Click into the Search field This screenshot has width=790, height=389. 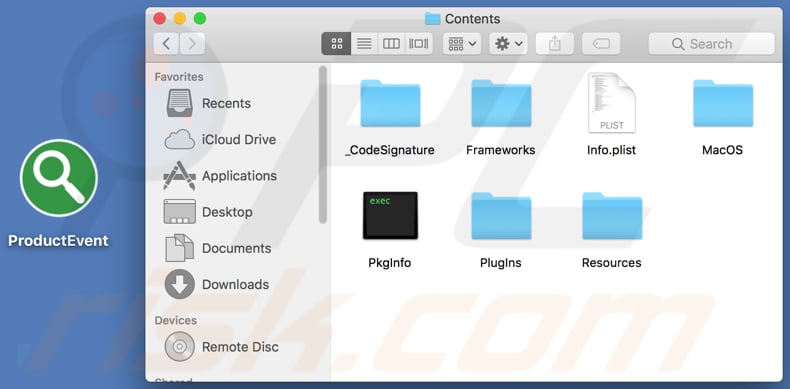(711, 44)
